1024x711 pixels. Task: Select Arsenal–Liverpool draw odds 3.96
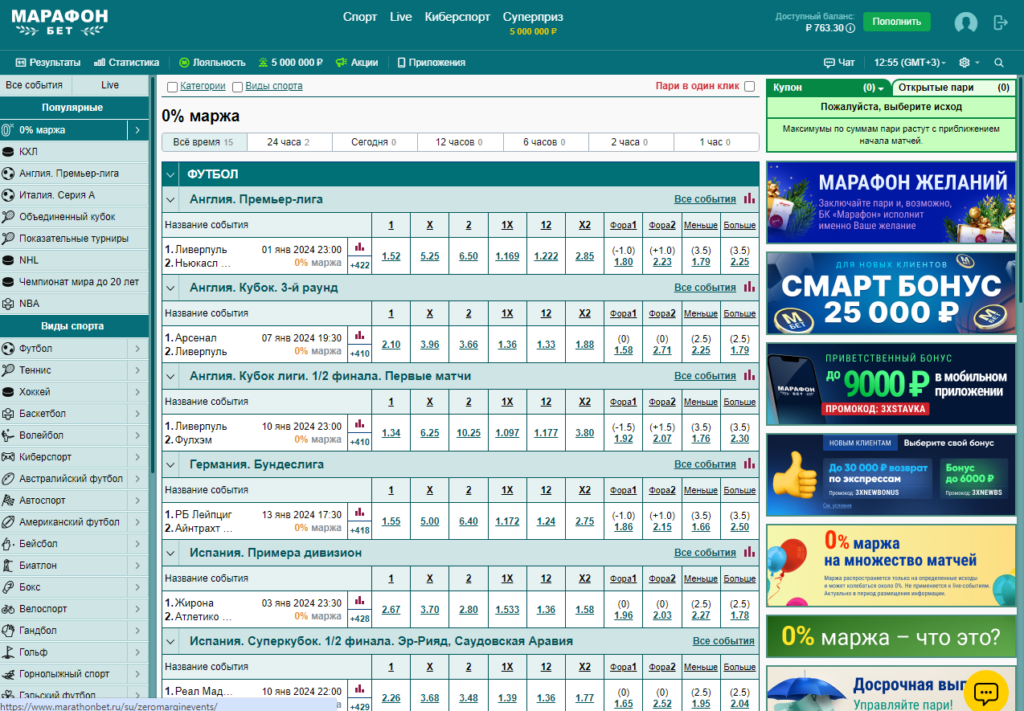pos(430,345)
